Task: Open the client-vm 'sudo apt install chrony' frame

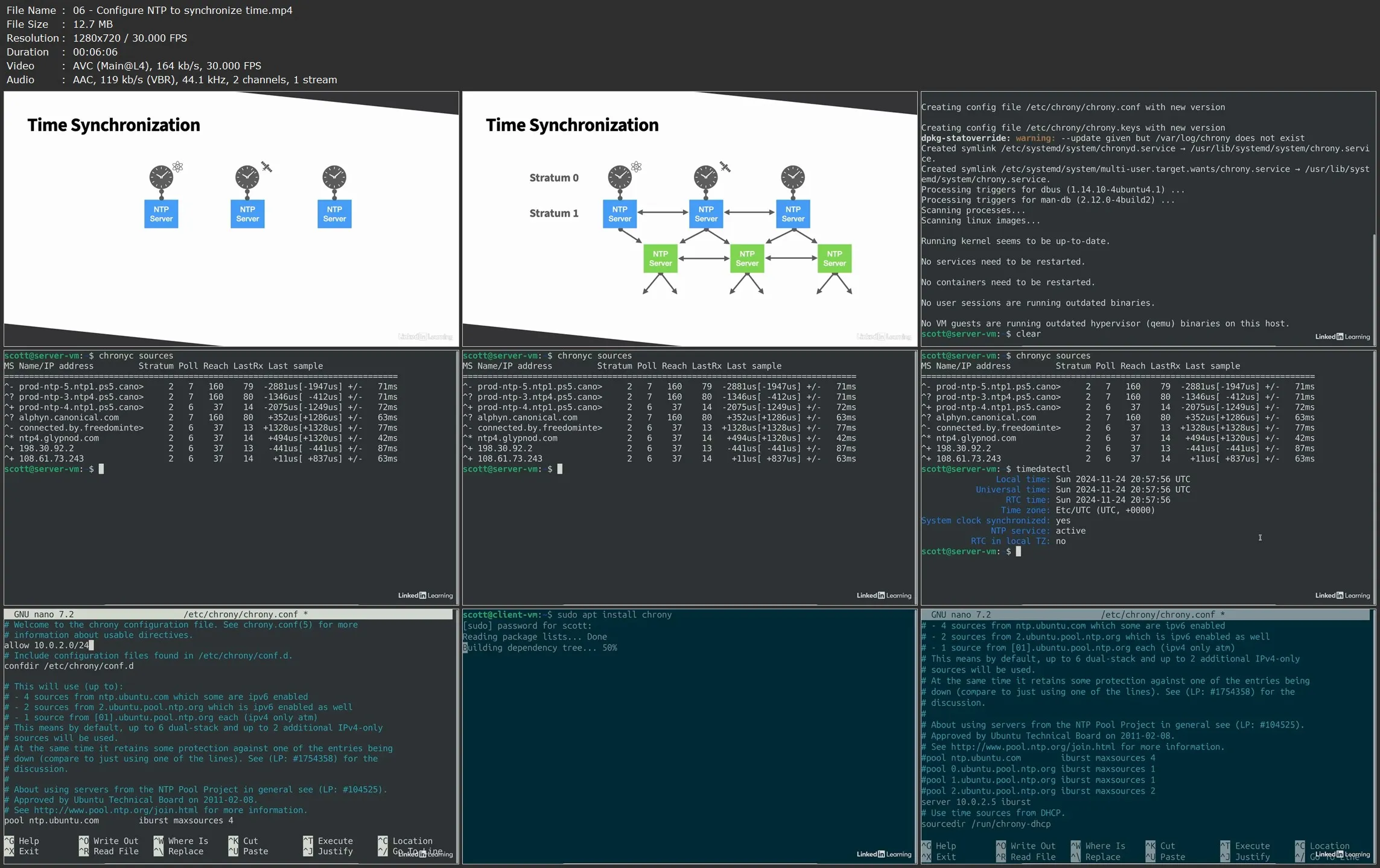Action: pyautogui.click(x=690, y=736)
